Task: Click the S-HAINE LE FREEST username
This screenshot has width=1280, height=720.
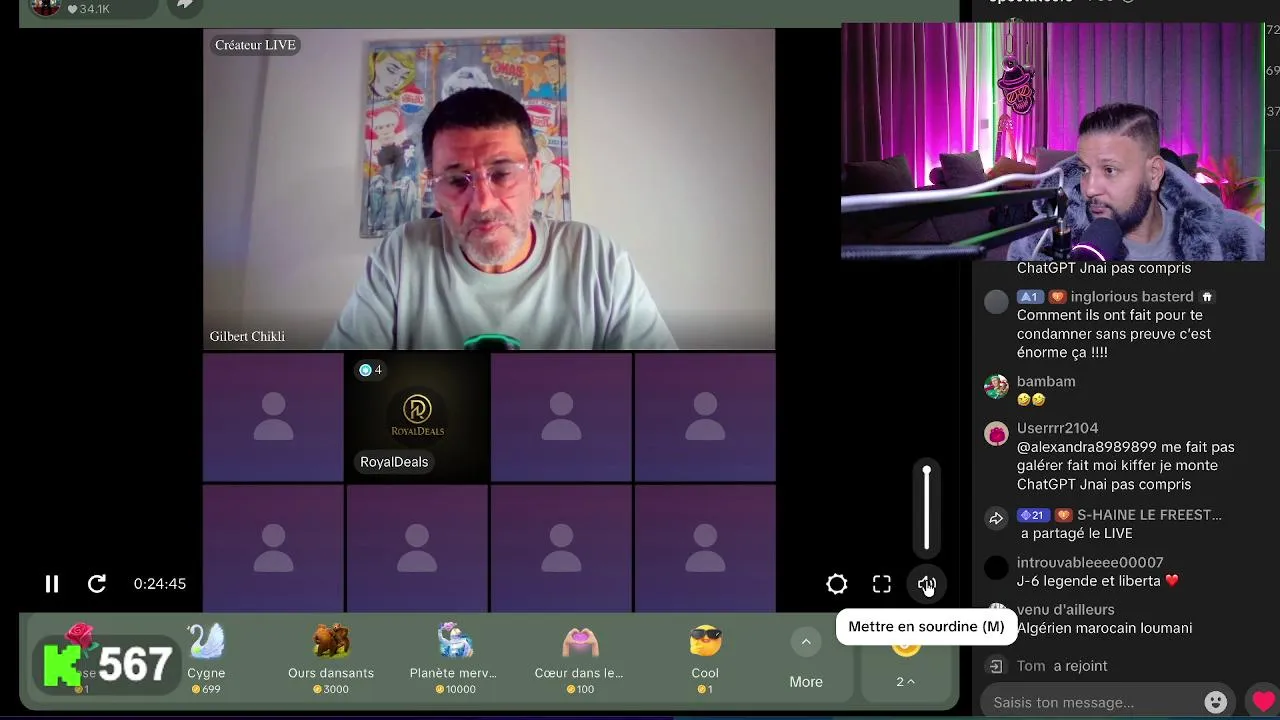Action: point(1149,515)
